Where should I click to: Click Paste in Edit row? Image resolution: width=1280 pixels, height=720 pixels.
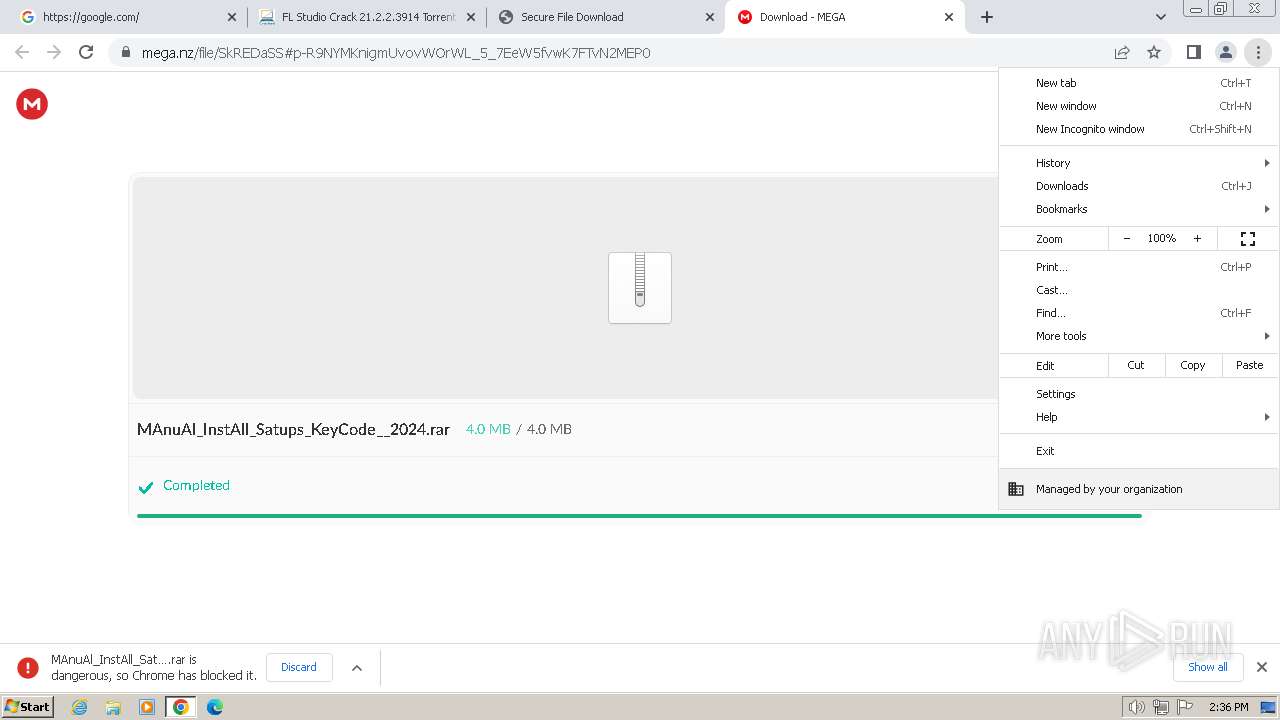pos(1250,365)
